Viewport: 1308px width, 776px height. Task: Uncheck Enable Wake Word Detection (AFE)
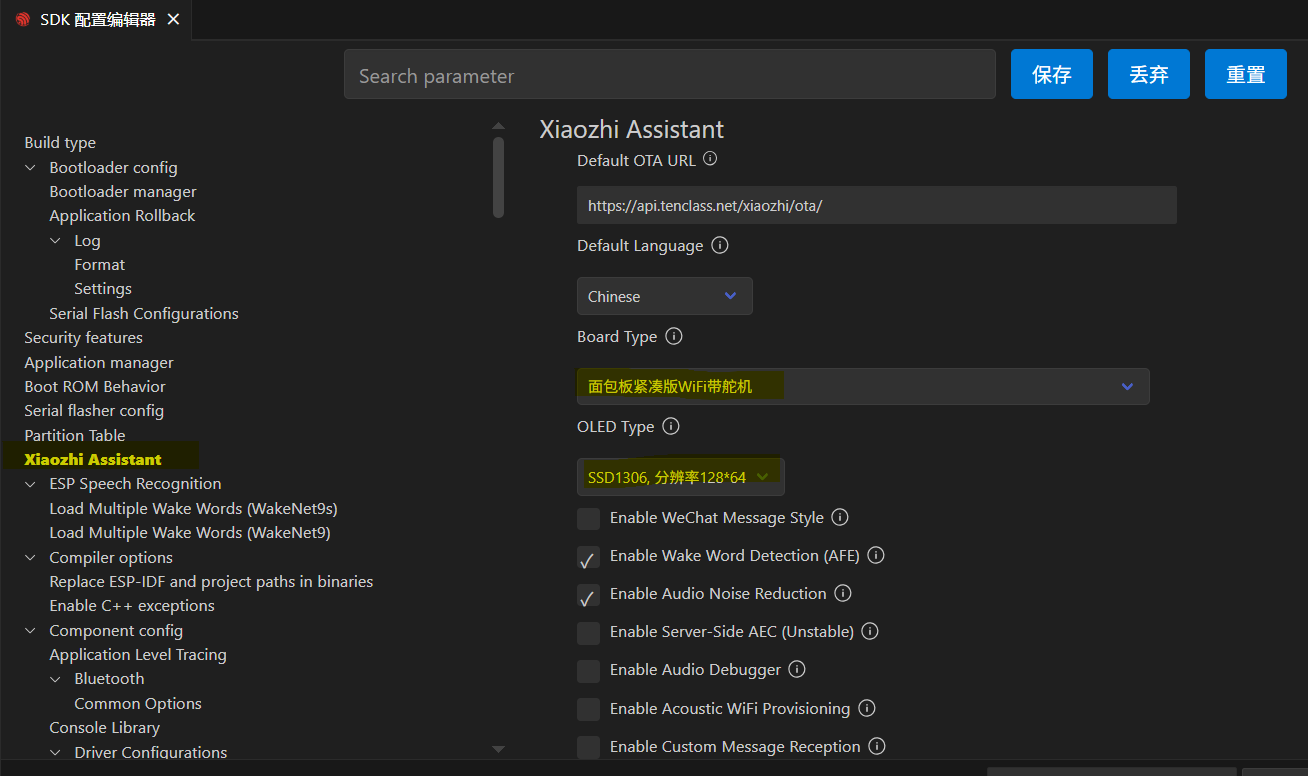tap(589, 557)
